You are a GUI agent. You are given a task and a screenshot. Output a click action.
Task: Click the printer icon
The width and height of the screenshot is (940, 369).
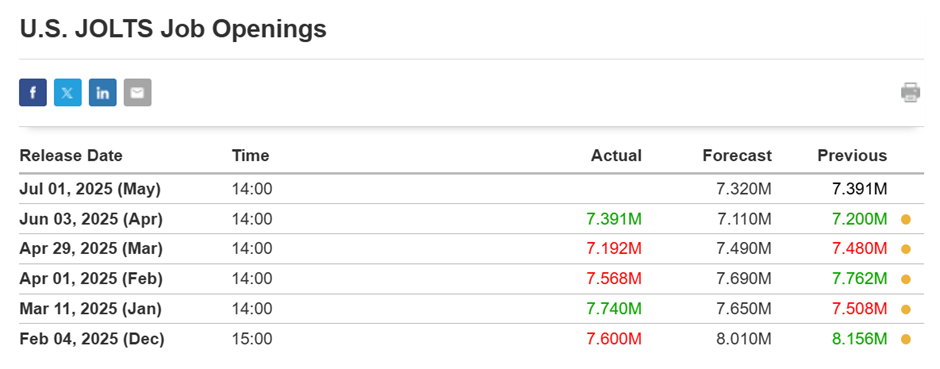click(910, 92)
